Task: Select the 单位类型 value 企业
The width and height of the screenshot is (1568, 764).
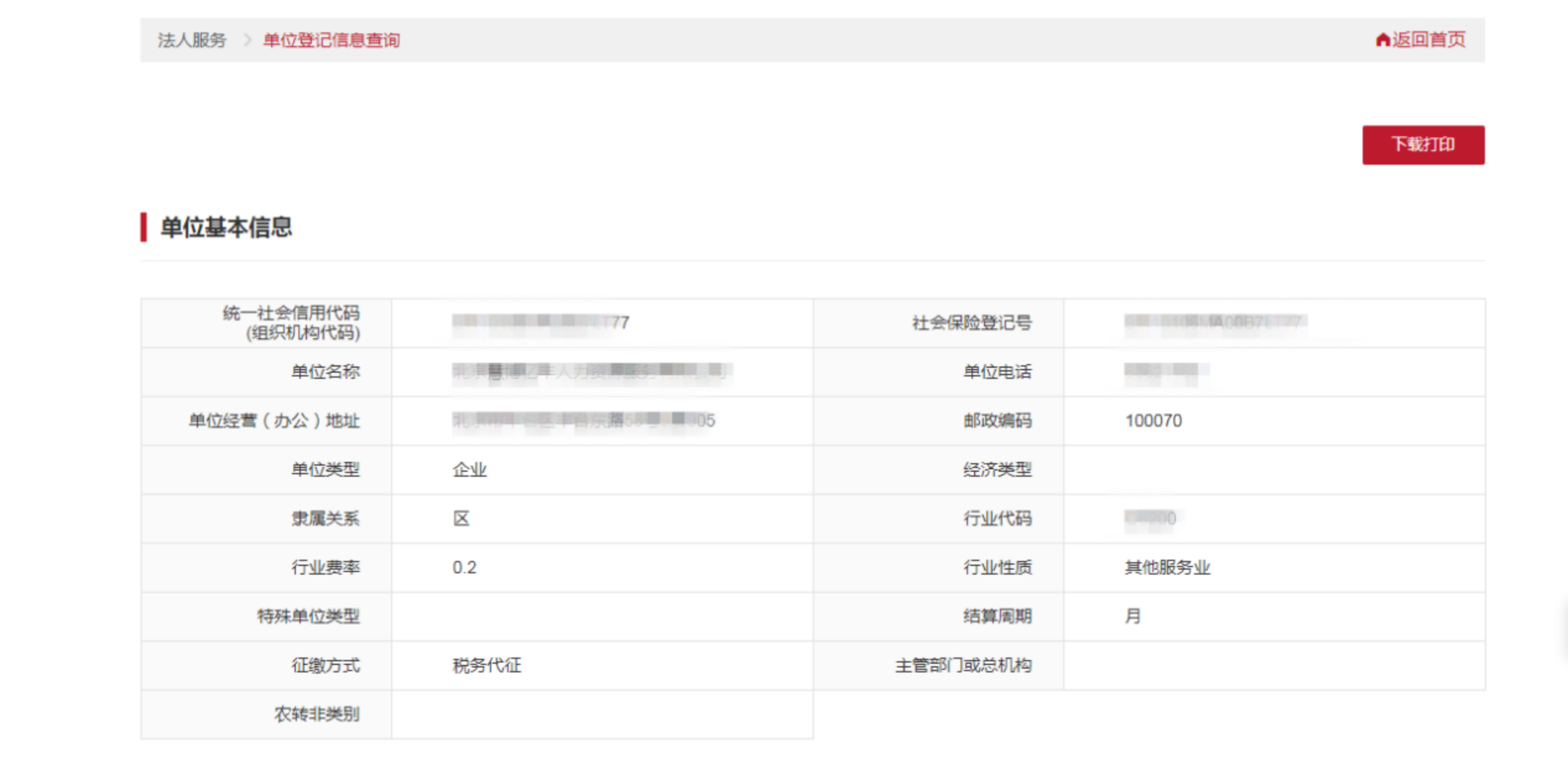Action: point(468,470)
